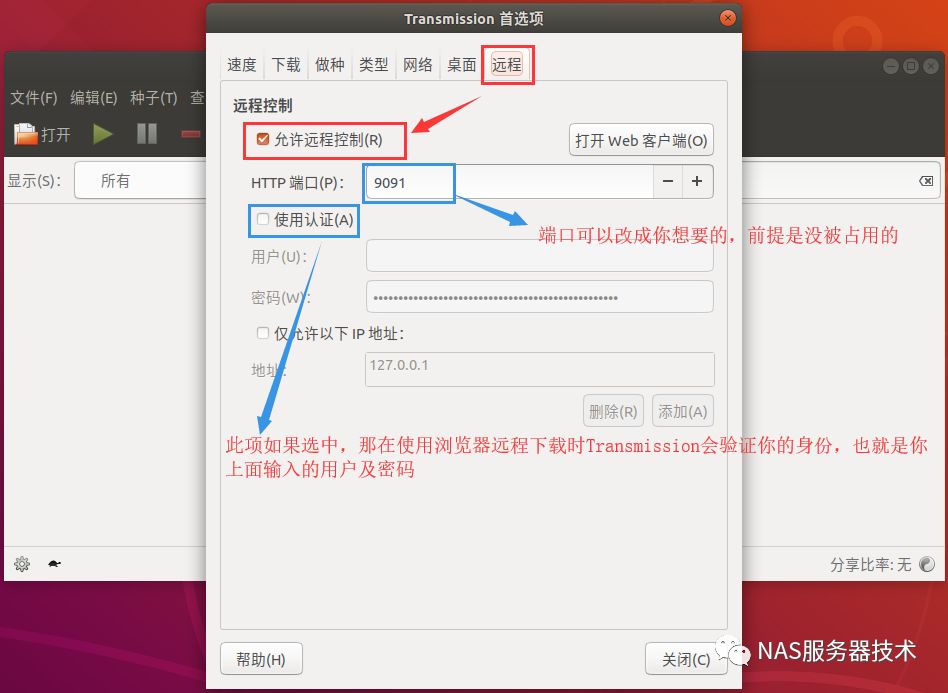This screenshot has width=948, height=693.
Task: Increase HTTP port with plus button
Action: [697, 181]
